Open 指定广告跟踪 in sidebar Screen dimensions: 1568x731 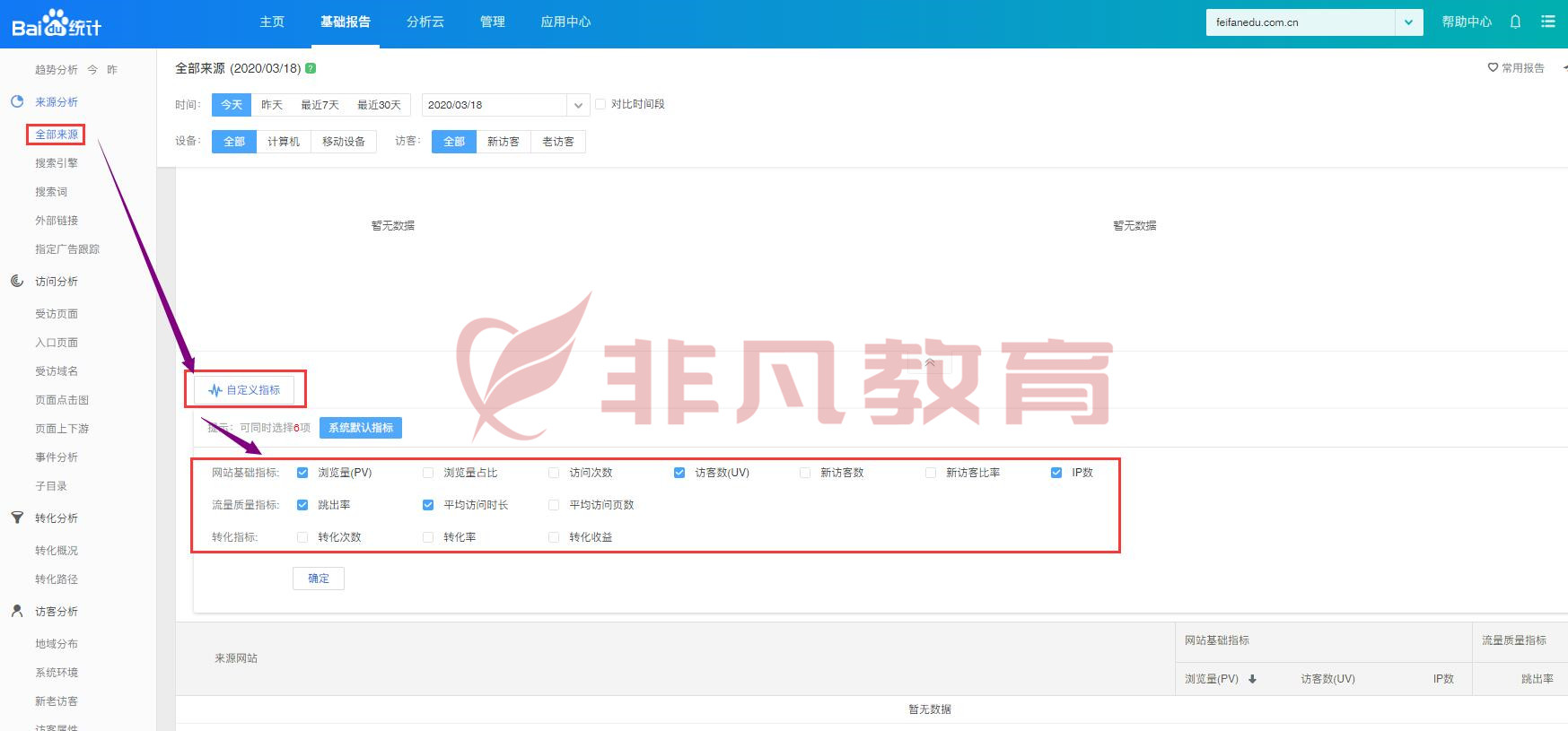coord(67,249)
